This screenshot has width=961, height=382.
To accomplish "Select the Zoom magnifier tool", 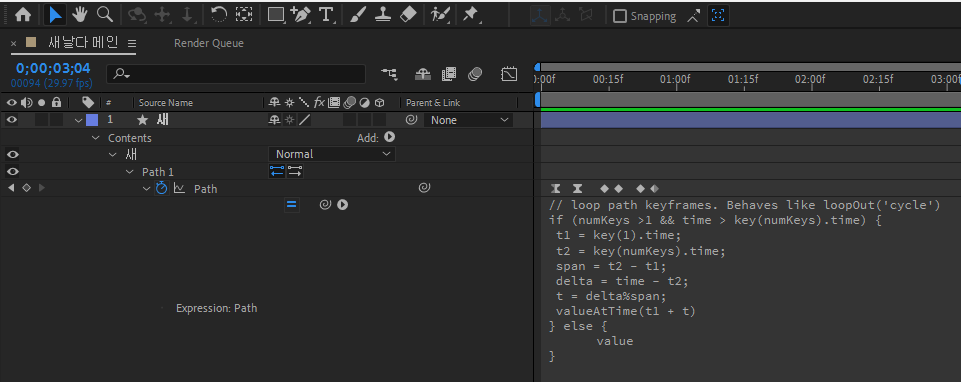I will [105, 15].
